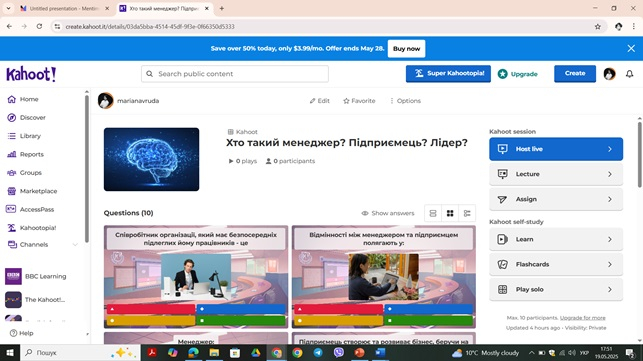This screenshot has width=643, height=361.
Task: Go back in browser
Action: pos(9,26)
